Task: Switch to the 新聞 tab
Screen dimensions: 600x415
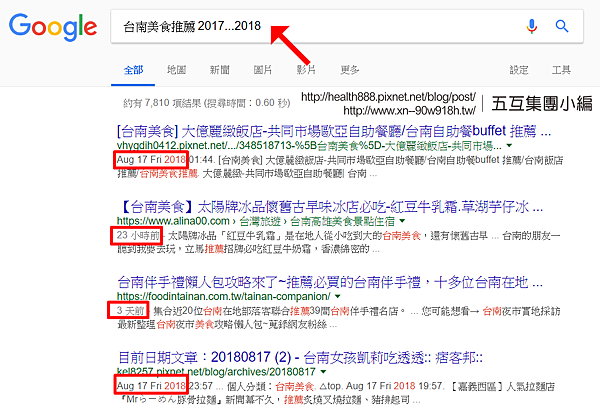Action: [x=220, y=70]
